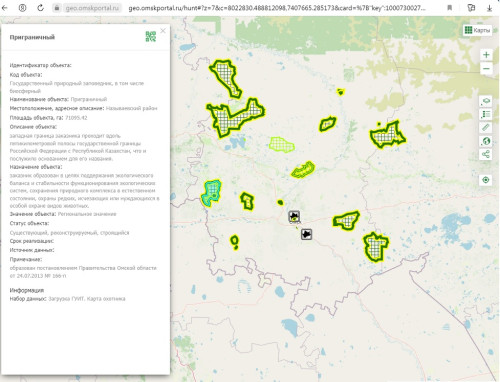Click the upper animal marker near Omsk

[x=294, y=216]
